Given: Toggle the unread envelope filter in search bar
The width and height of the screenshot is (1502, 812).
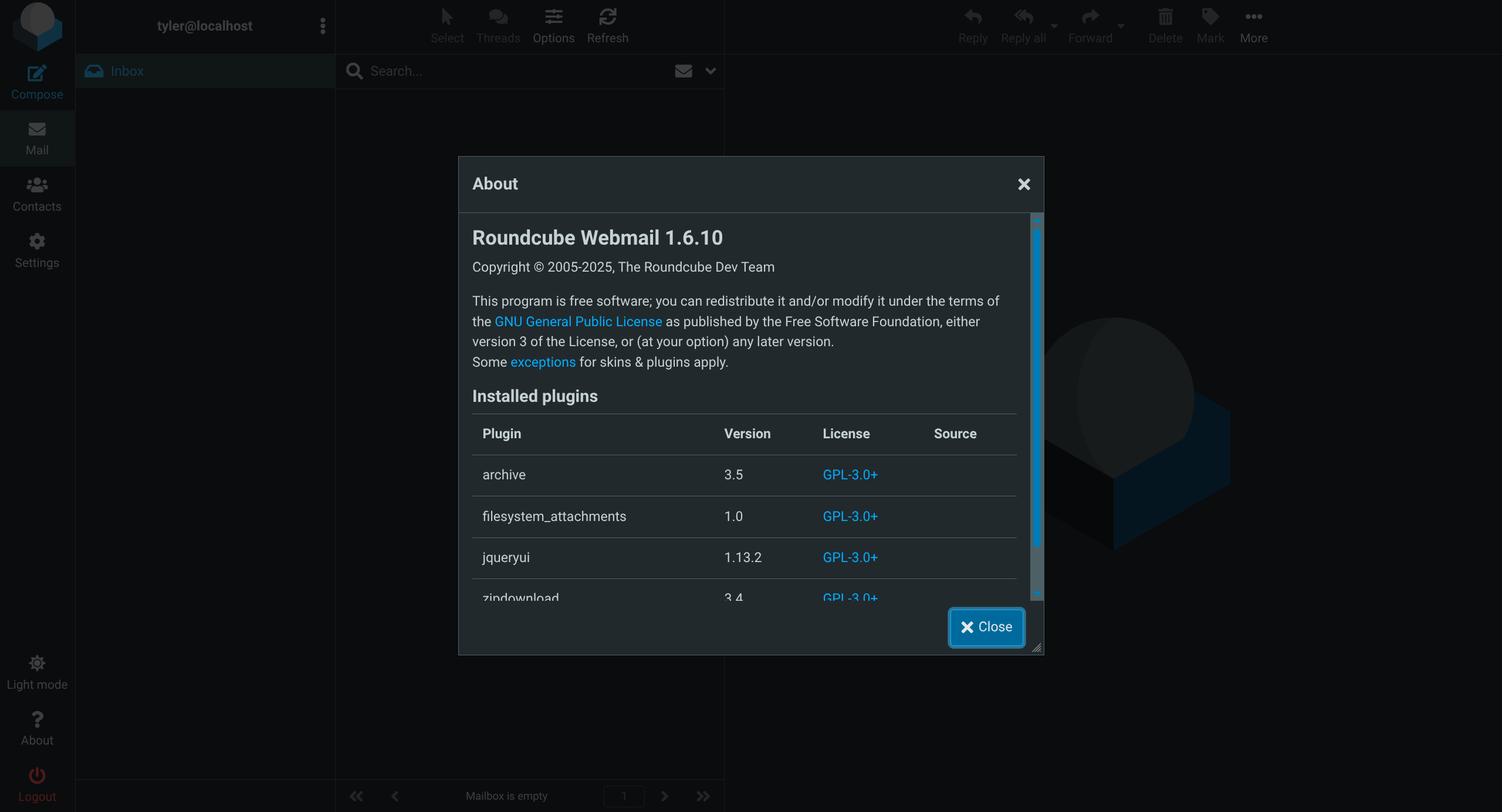Looking at the screenshot, I should (683, 71).
